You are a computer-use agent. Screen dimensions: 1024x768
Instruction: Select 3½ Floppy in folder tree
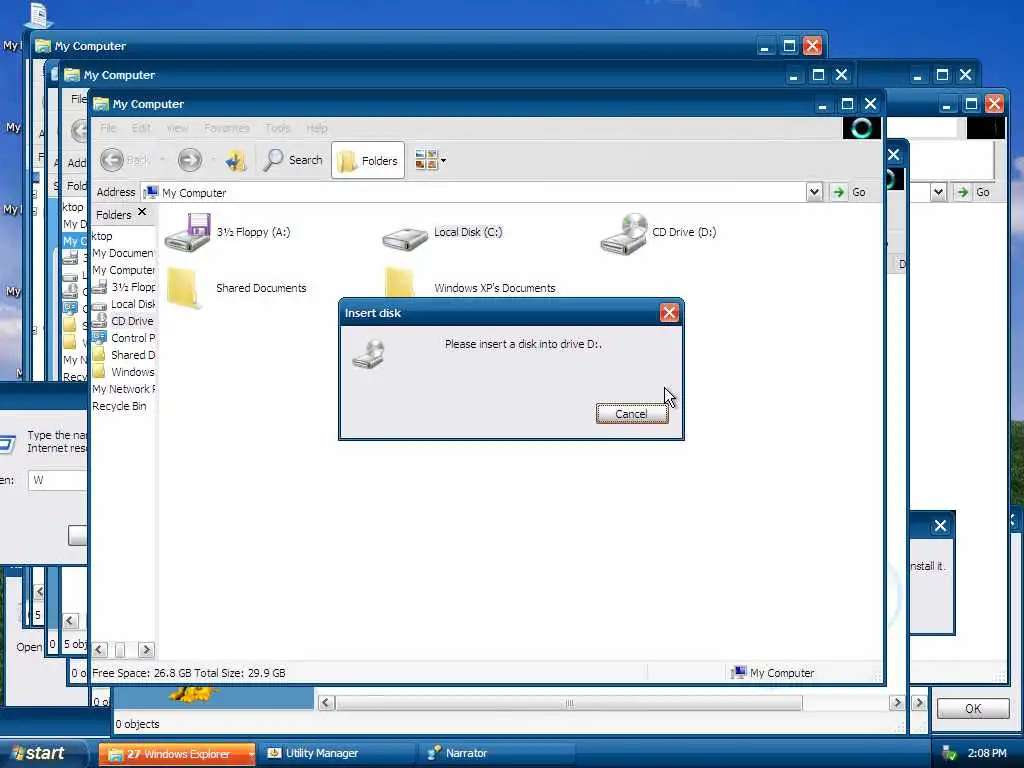[124, 287]
